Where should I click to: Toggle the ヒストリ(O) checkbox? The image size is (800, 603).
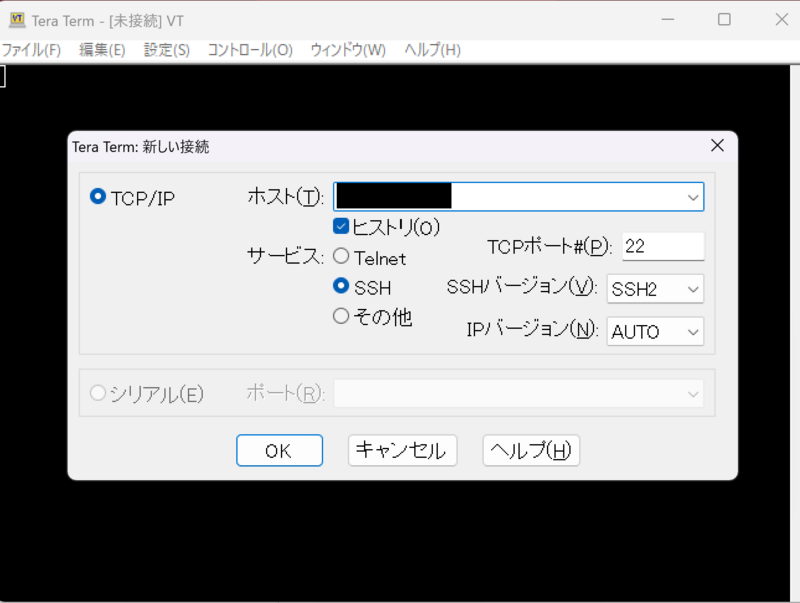click(x=341, y=226)
